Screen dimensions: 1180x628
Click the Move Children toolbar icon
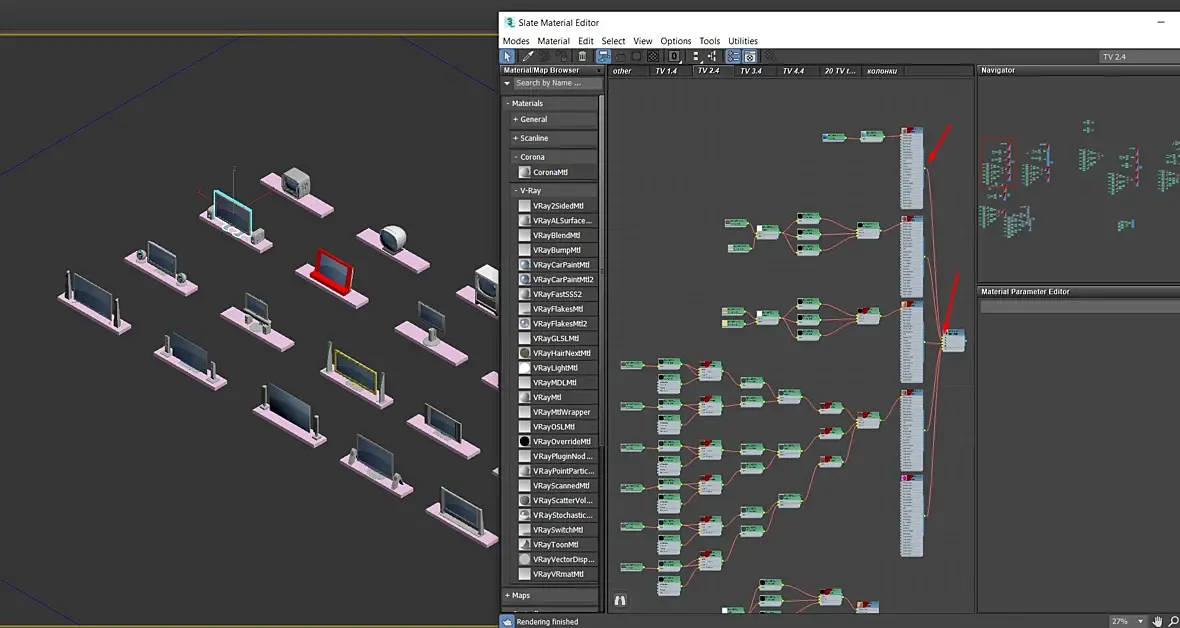coord(604,56)
